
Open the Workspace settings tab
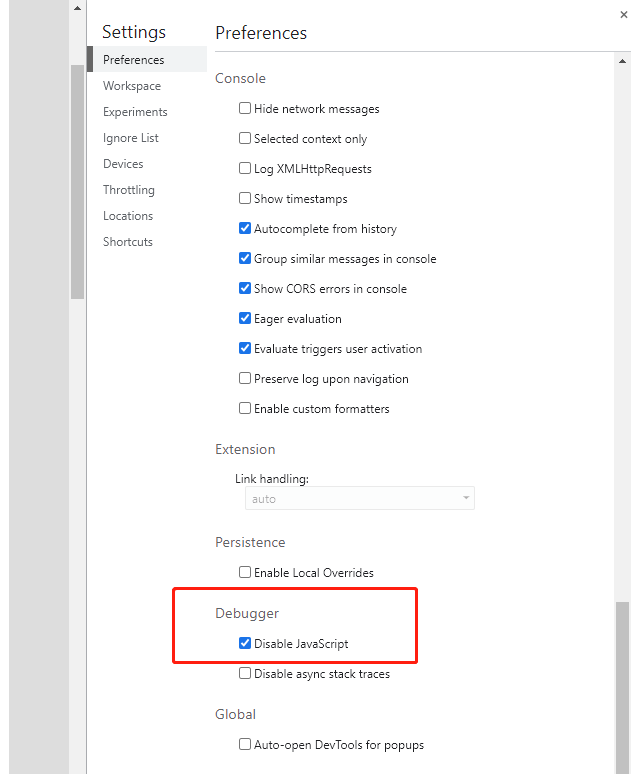tap(132, 86)
